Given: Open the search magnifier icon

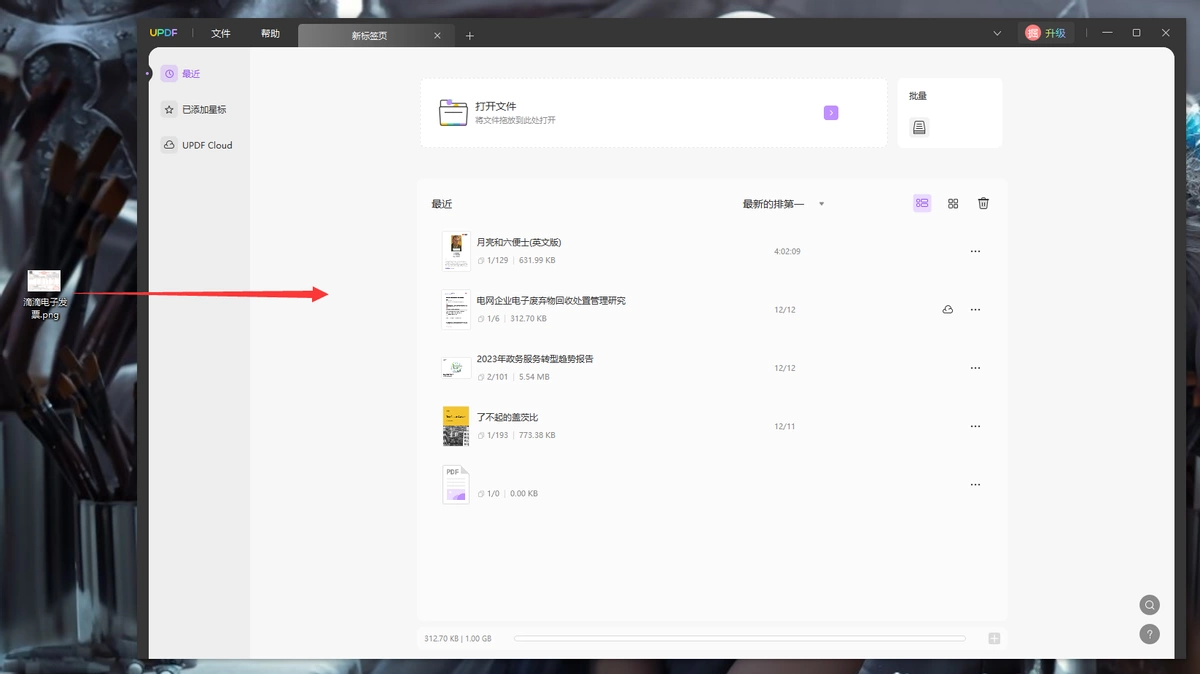Looking at the screenshot, I should coord(1150,605).
